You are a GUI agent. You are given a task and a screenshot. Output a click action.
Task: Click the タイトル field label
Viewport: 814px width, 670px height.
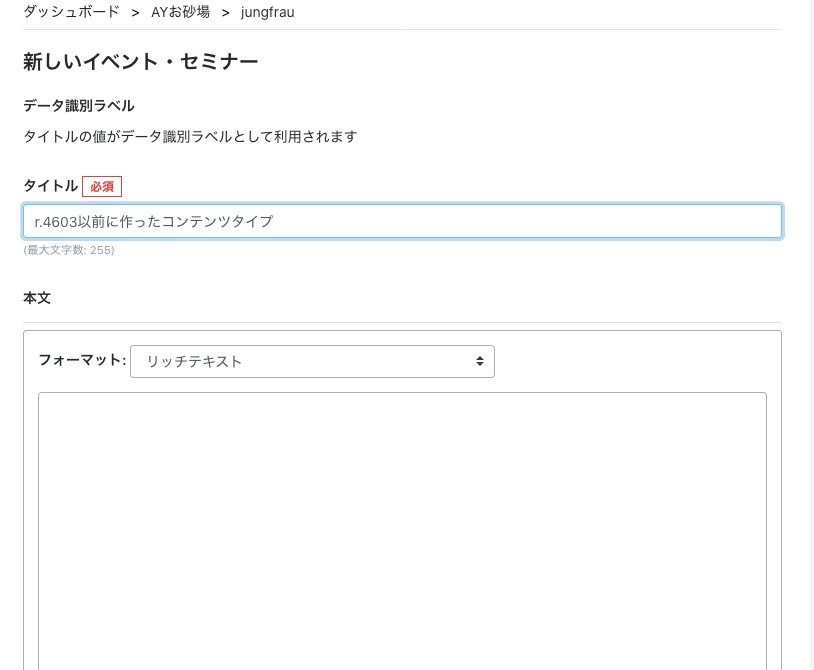pyautogui.click(x=50, y=186)
